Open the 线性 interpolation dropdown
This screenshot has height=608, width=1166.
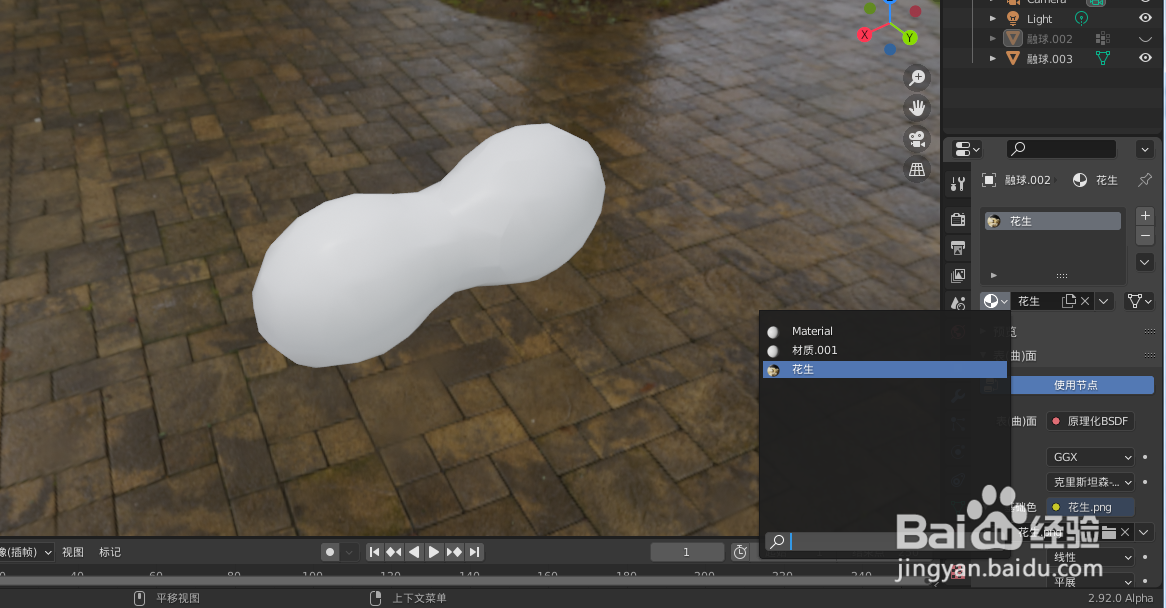click(1089, 557)
